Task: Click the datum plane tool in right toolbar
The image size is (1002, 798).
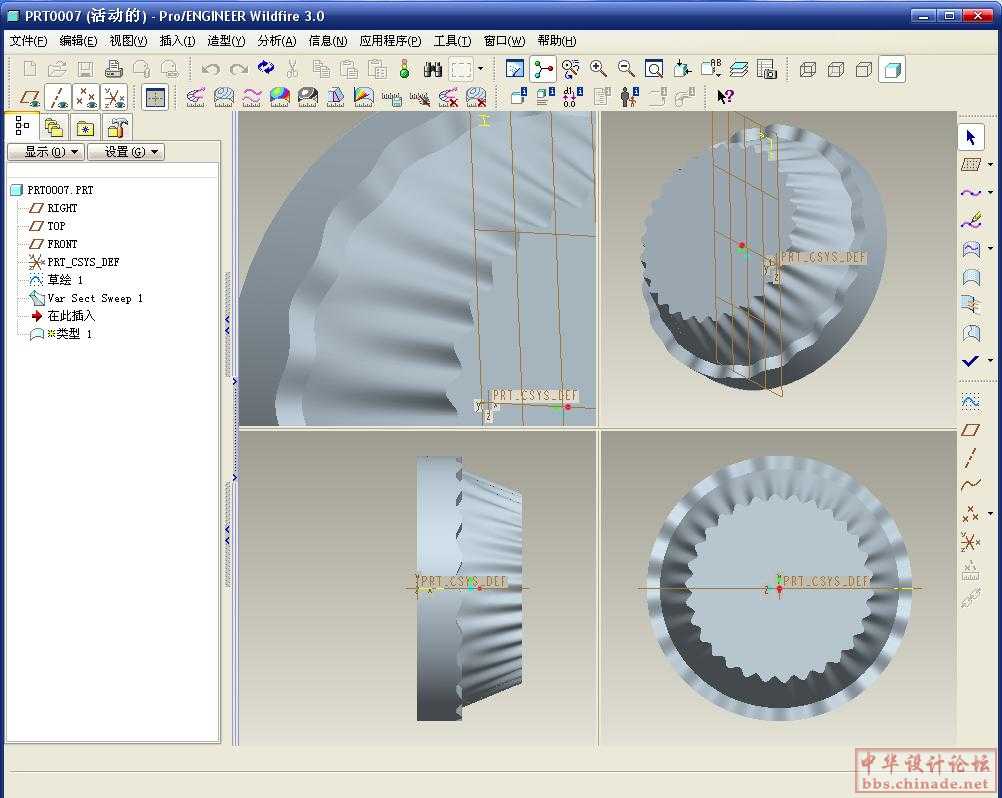Action: pyautogui.click(x=971, y=430)
